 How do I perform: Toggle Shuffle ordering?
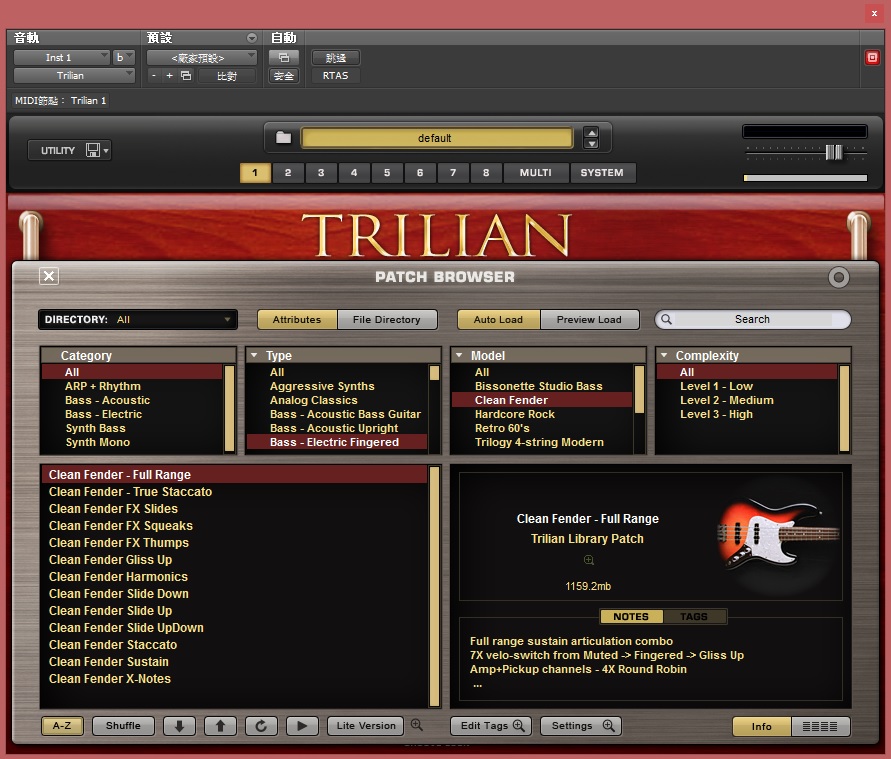point(123,725)
